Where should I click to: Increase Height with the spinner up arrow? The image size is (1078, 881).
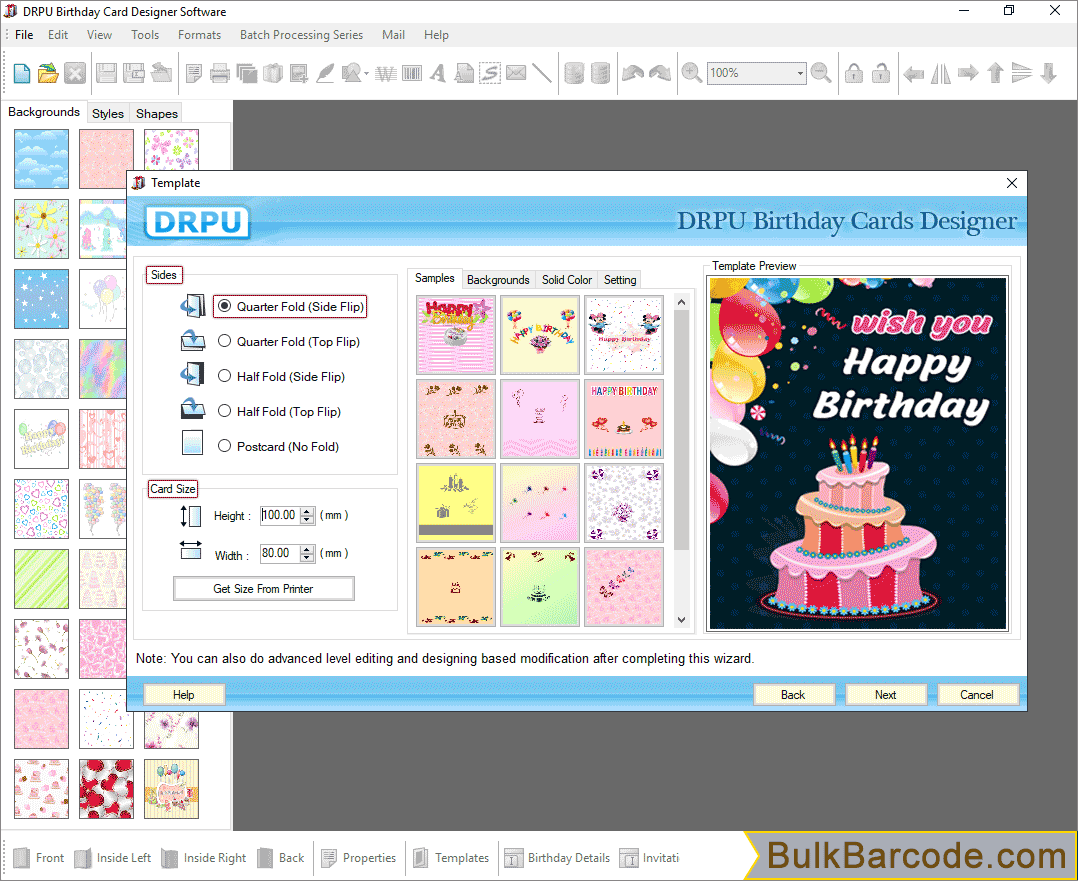coord(307,511)
